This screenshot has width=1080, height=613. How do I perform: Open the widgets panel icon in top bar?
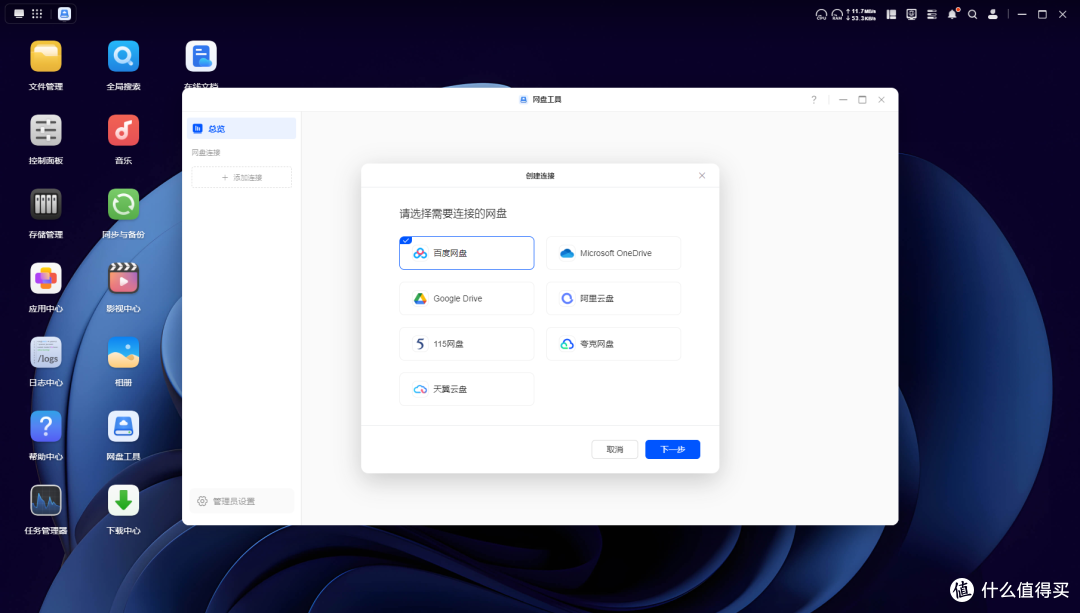pyautogui.click(x=891, y=14)
